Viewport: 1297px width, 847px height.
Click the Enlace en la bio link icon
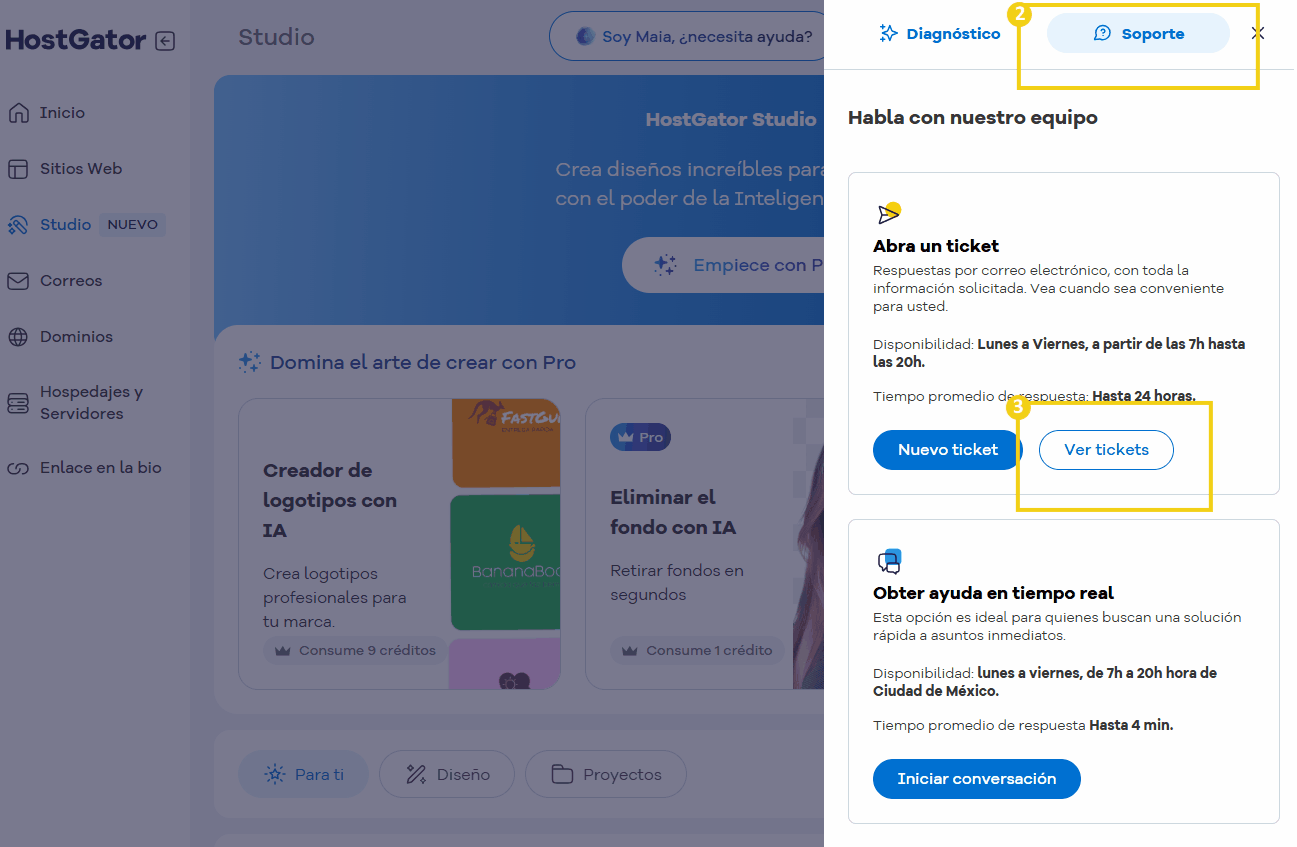tap(18, 468)
